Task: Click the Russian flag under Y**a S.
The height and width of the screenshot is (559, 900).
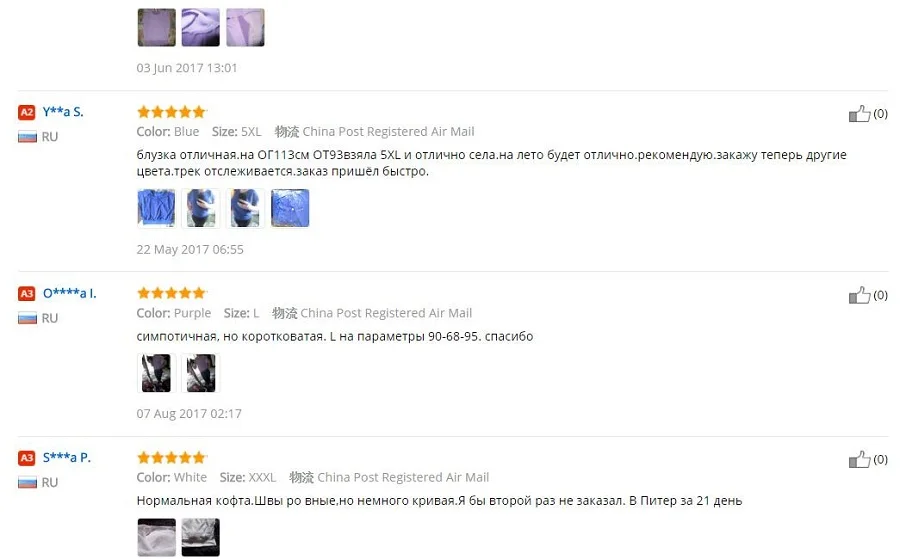Action: (27, 137)
